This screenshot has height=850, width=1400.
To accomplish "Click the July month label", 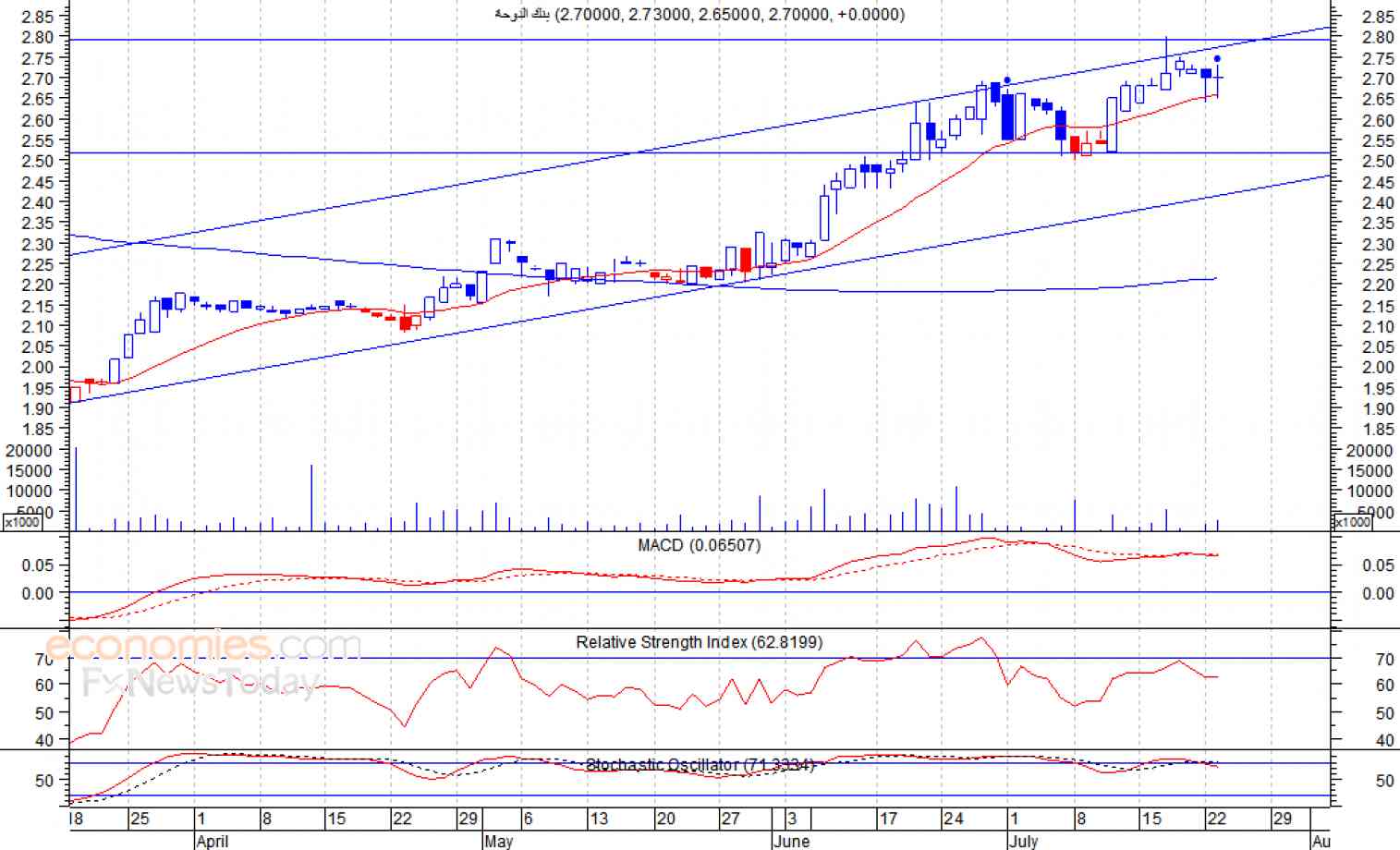I will point(1023,841).
